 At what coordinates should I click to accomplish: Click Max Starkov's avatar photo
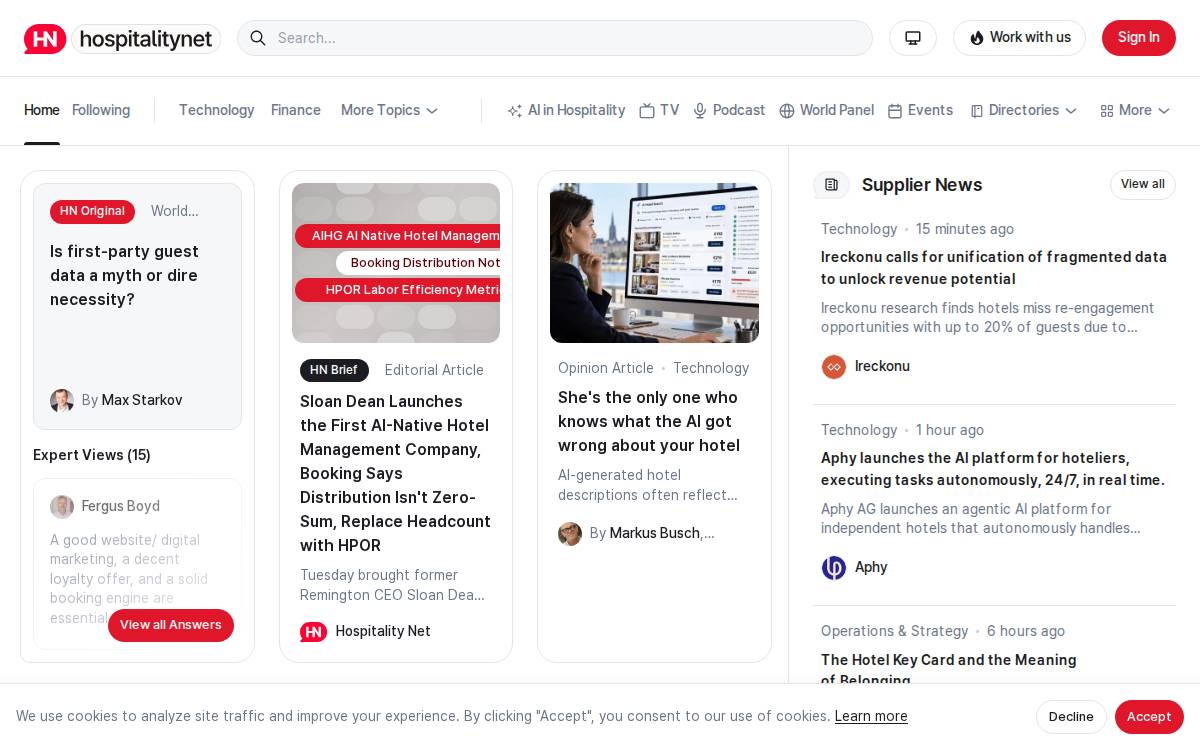coord(62,401)
